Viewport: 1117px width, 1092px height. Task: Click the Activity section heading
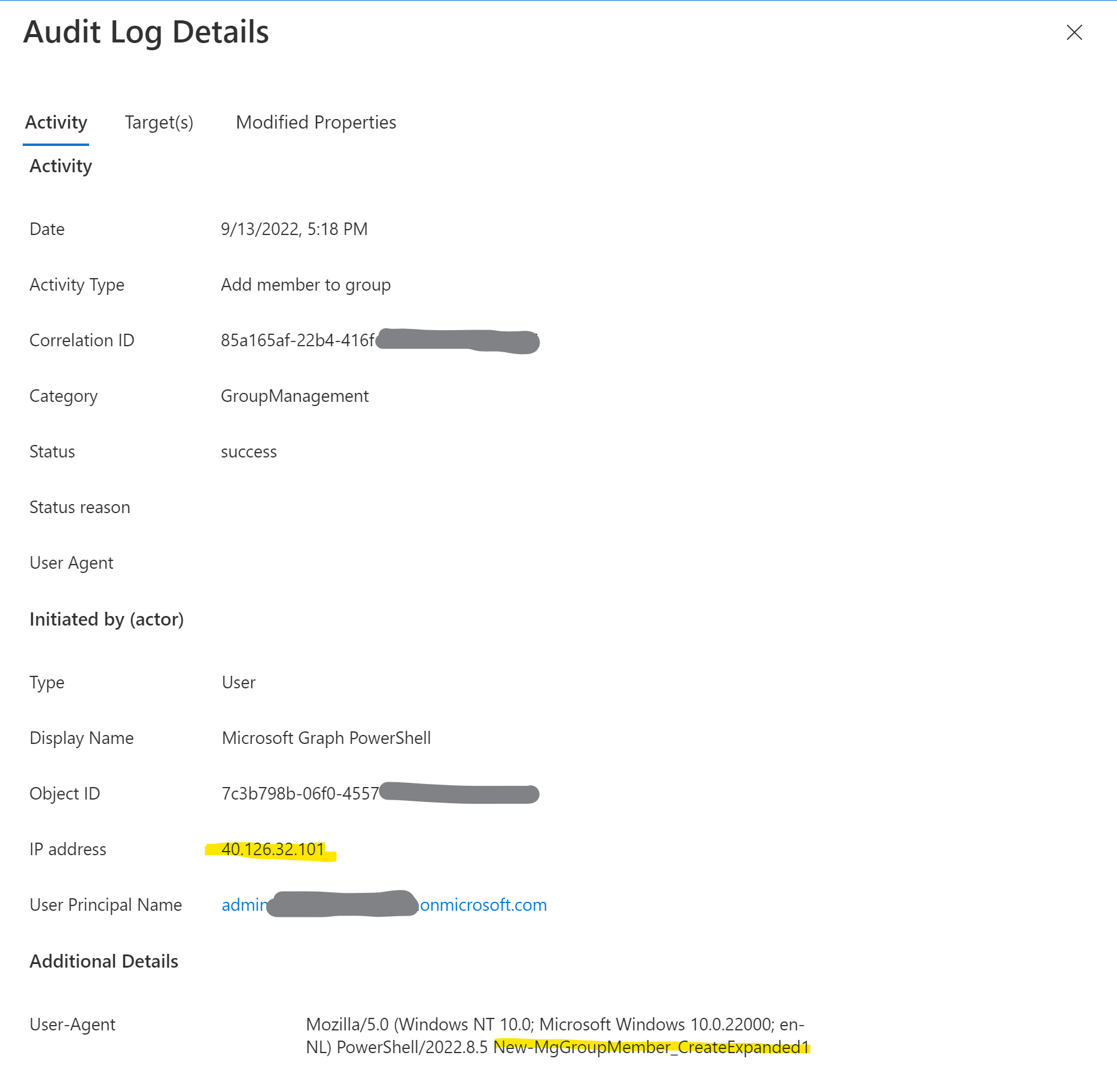60,166
